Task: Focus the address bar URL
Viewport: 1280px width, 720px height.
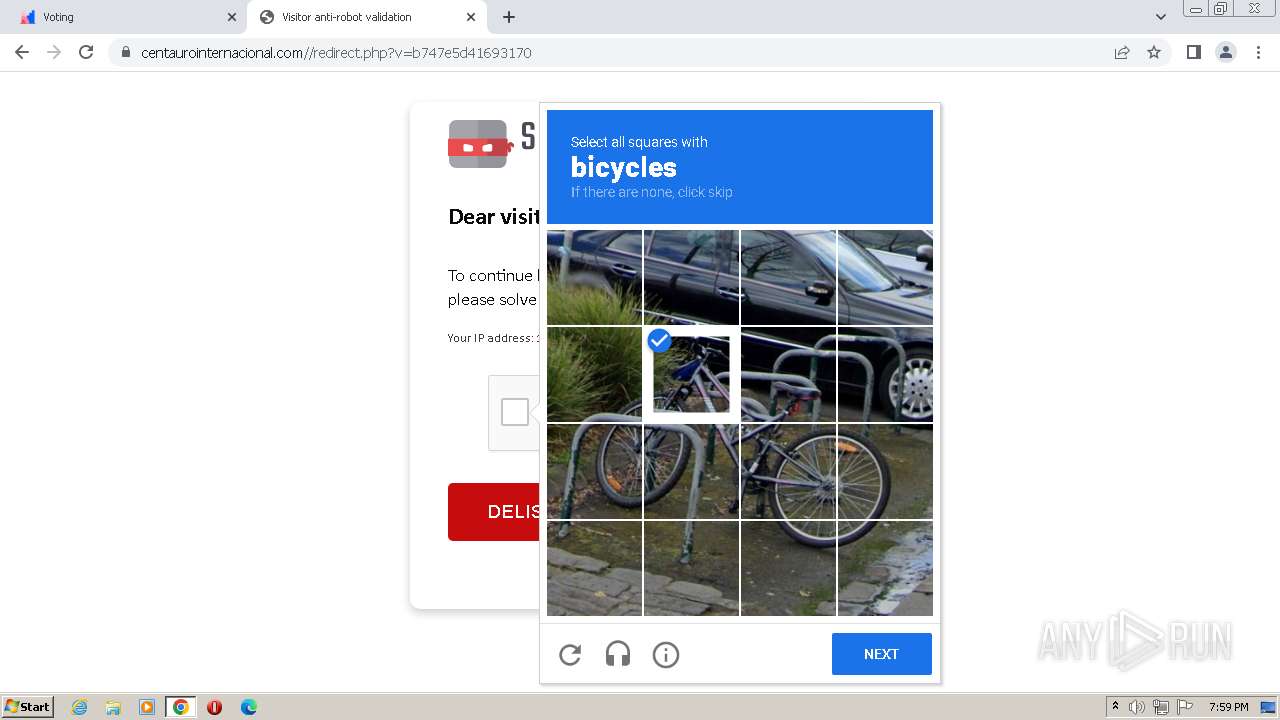Action: click(336, 53)
